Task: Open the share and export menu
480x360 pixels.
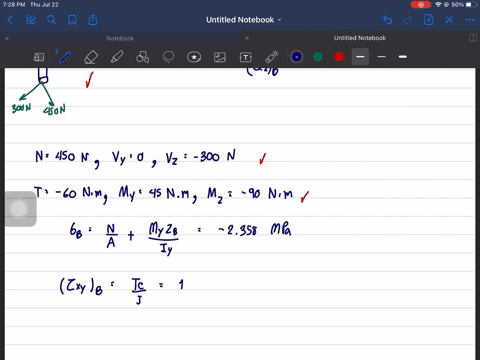Action: click(93, 20)
